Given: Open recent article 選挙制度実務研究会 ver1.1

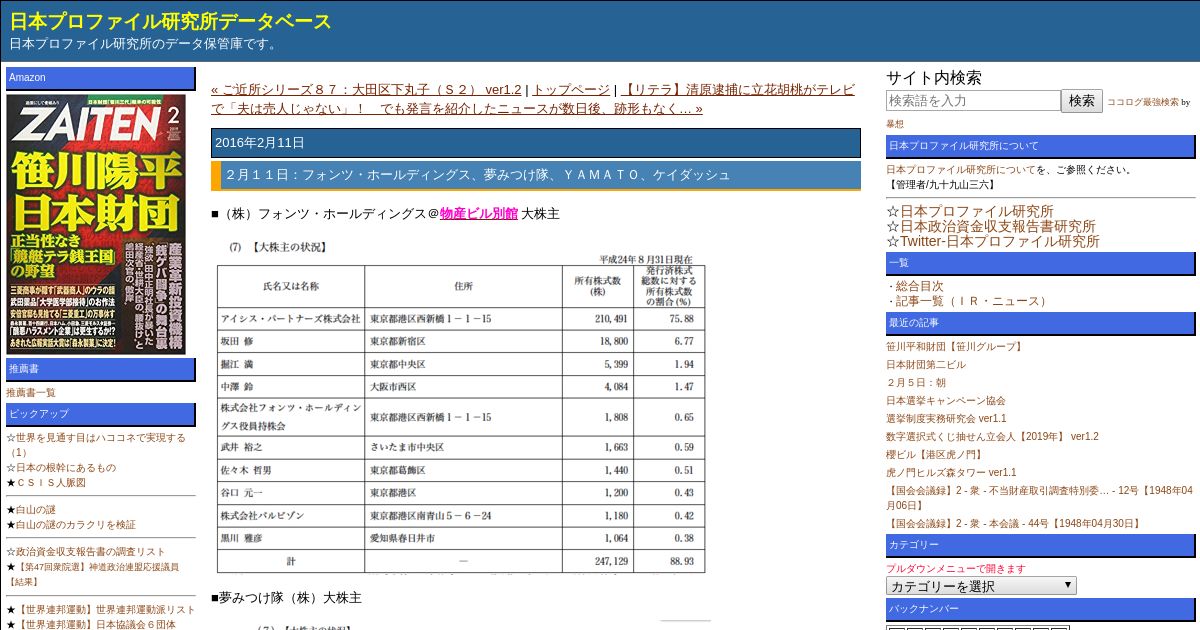Looking at the screenshot, I should tap(946, 419).
